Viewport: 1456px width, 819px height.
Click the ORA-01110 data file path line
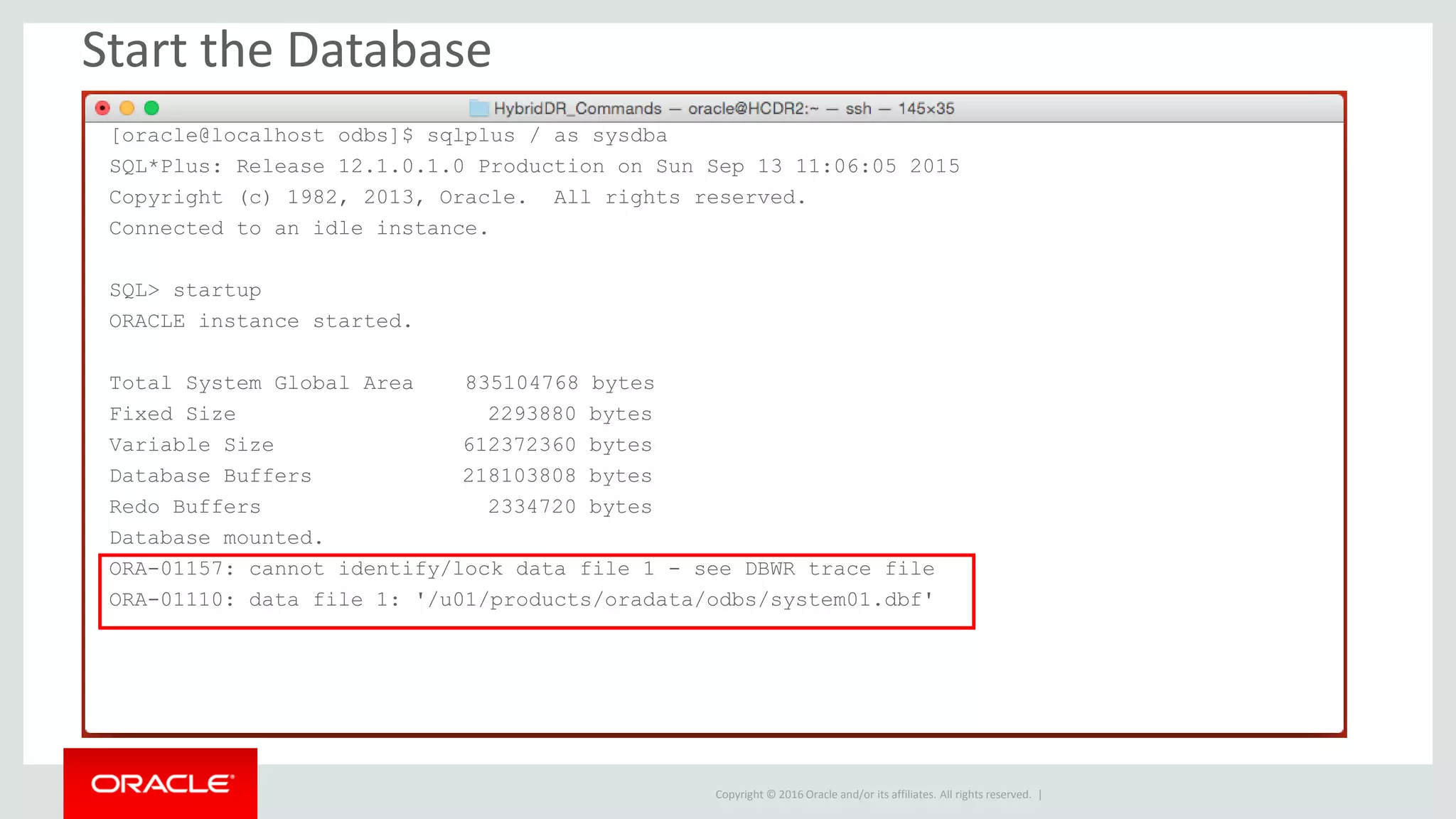coord(521,600)
